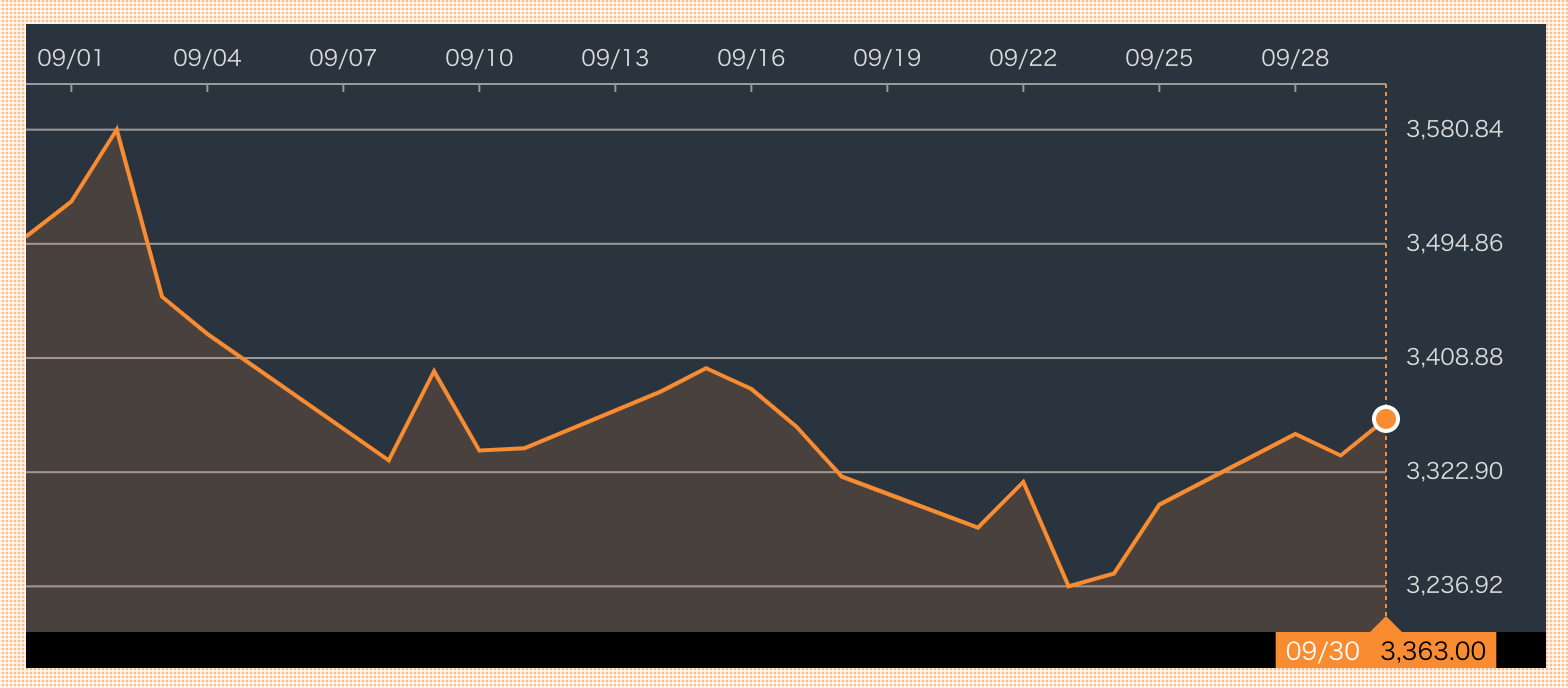The image size is (1568, 688).
Task: Select the 3,322.90 axis value
Action: (1454, 471)
